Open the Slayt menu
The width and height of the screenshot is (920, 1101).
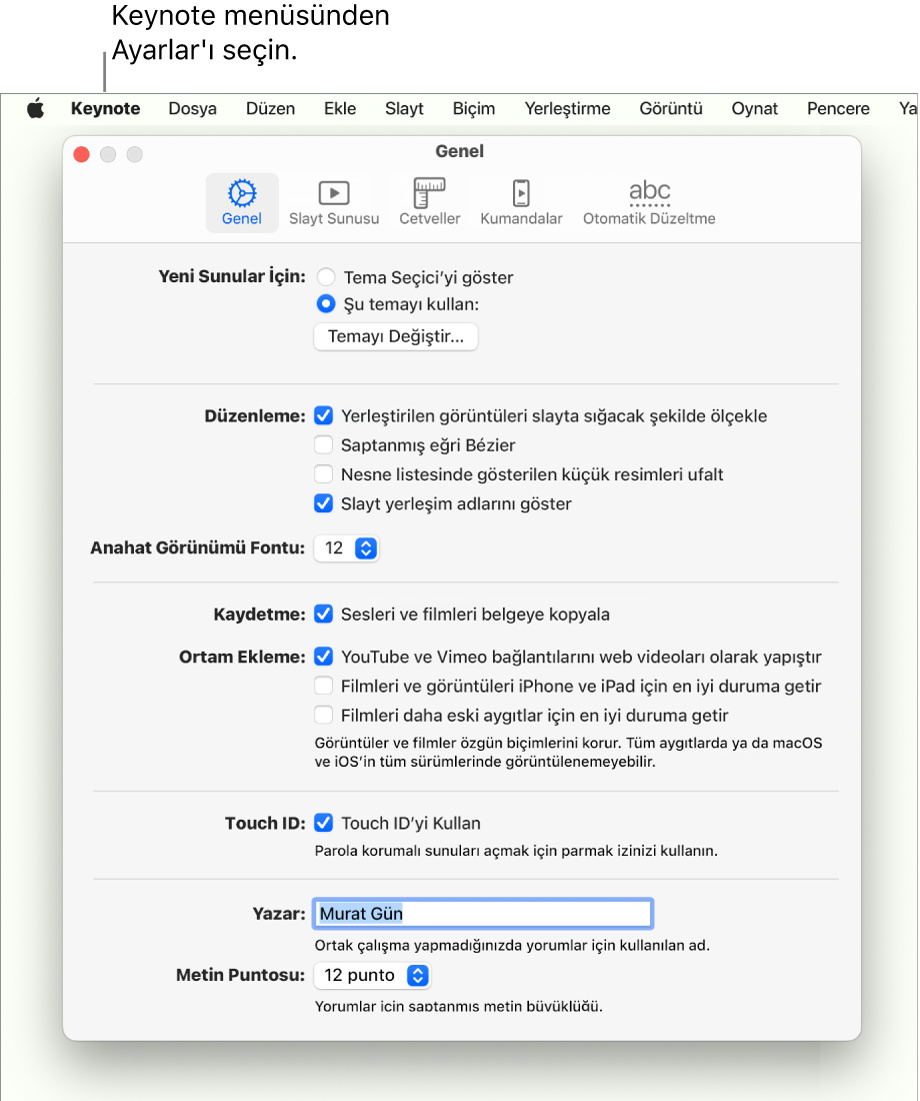(x=405, y=109)
